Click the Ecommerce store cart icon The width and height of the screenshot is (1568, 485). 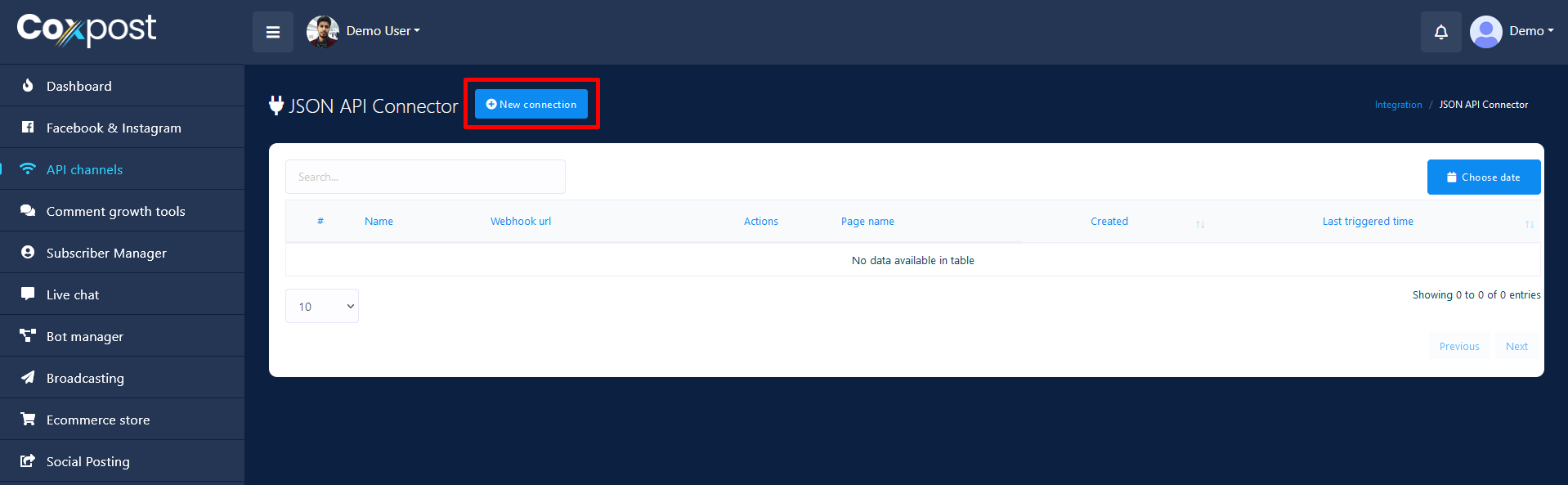click(x=28, y=420)
